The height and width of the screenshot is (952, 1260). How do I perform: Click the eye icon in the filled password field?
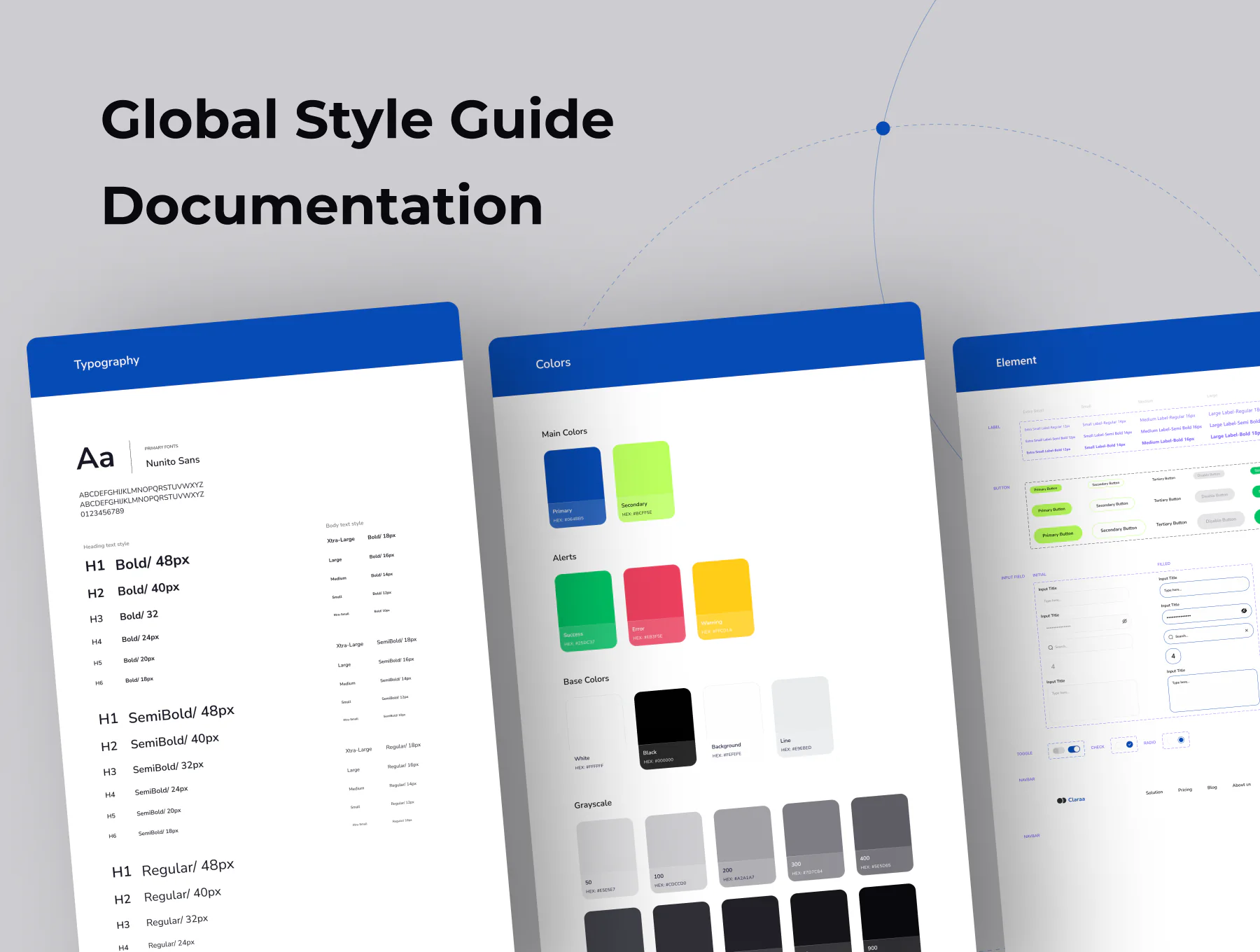coord(1244,610)
